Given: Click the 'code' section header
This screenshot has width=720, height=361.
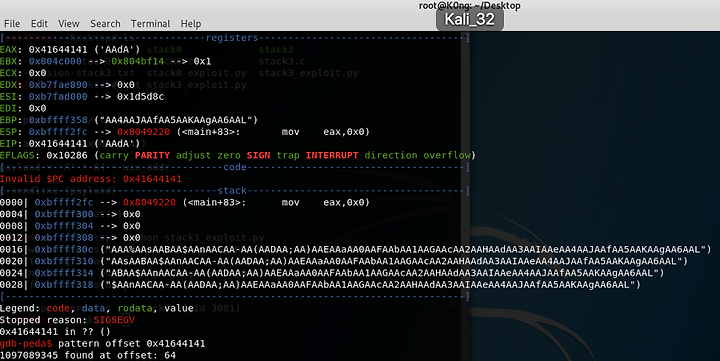Looking at the screenshot, I should pos(235,167).
